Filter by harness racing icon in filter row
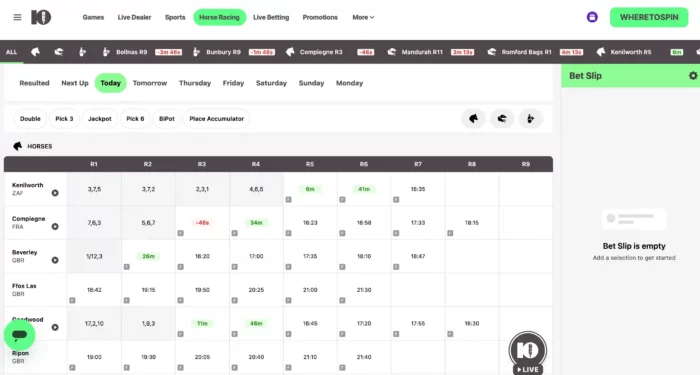Screen dimensions: 700x375 coord(530,119)
